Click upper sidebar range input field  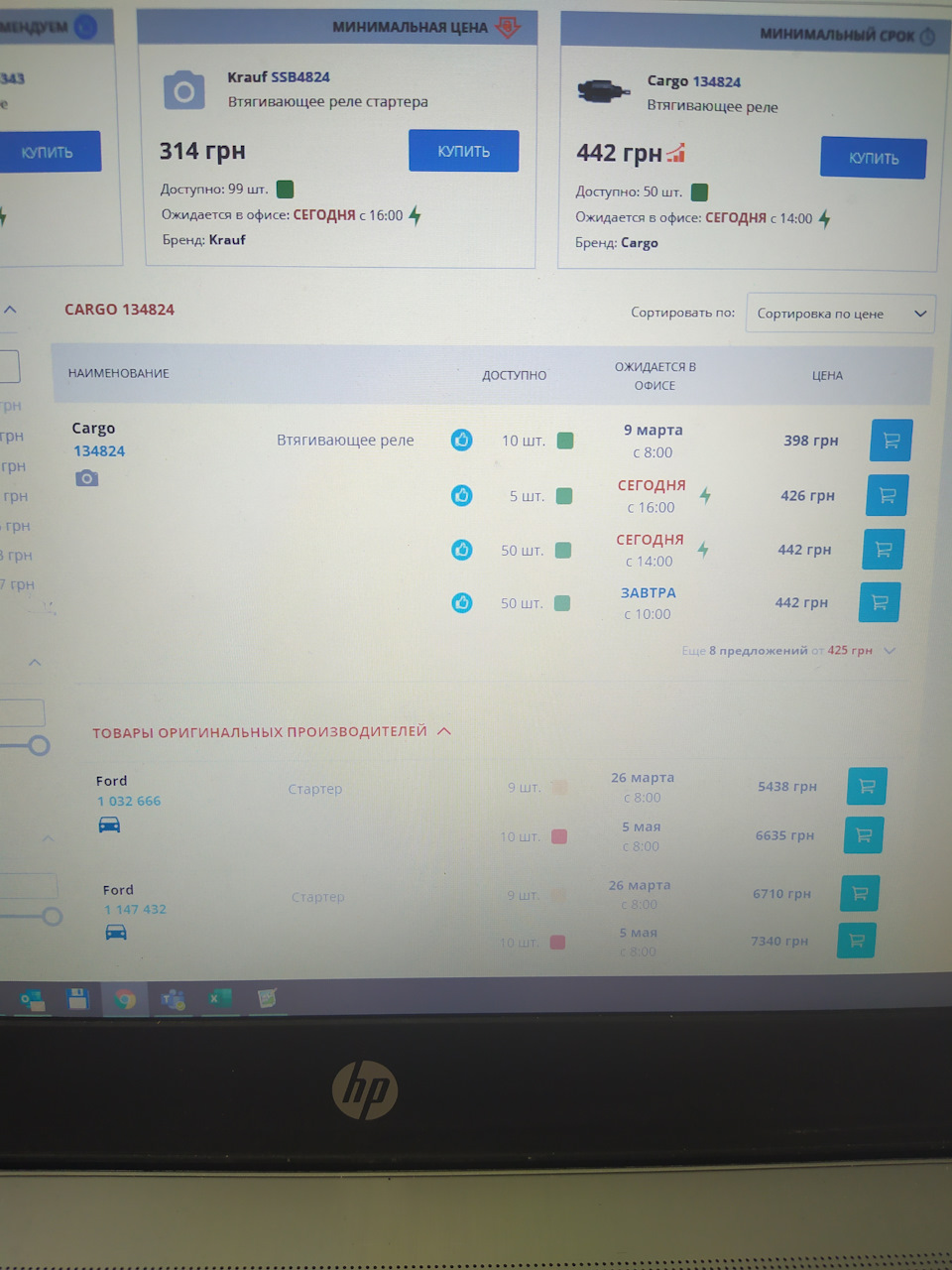tap(22, 713)
